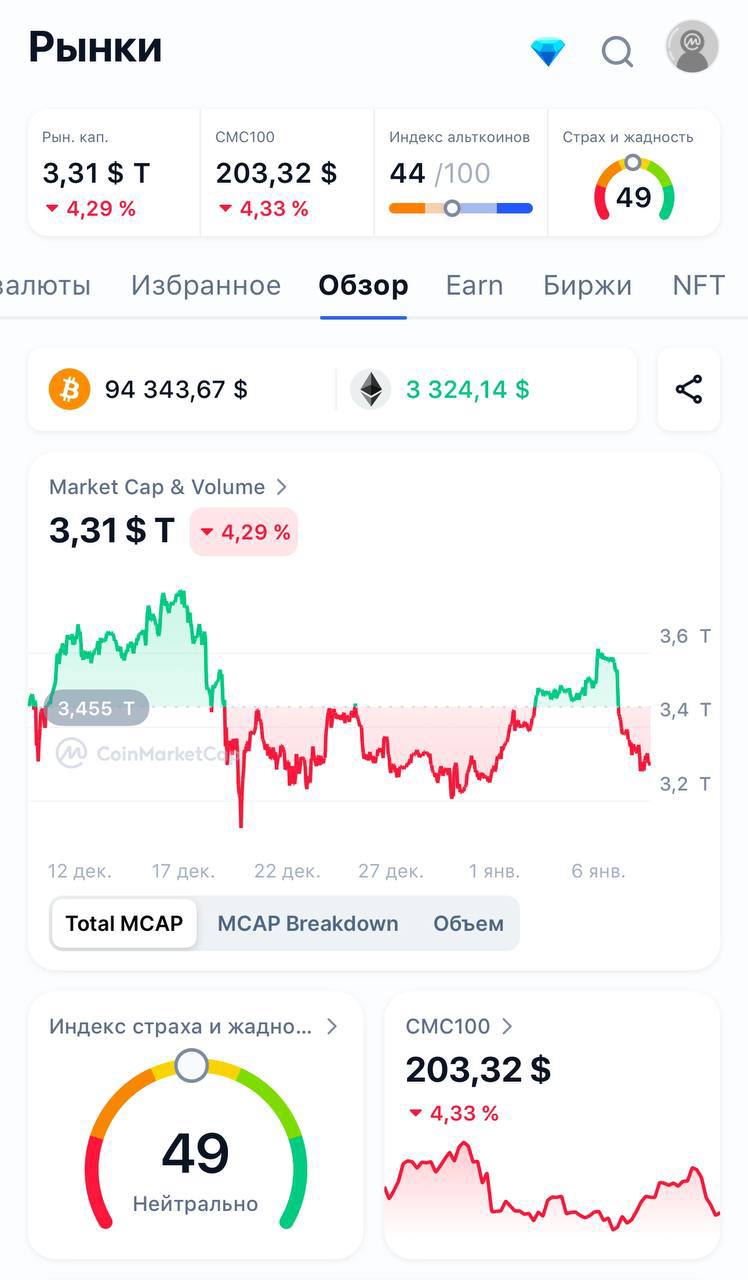Viewport: 748px width, 1280px height.
Task: Open CMC100 details via chevron
Action: pos(507,1026)
